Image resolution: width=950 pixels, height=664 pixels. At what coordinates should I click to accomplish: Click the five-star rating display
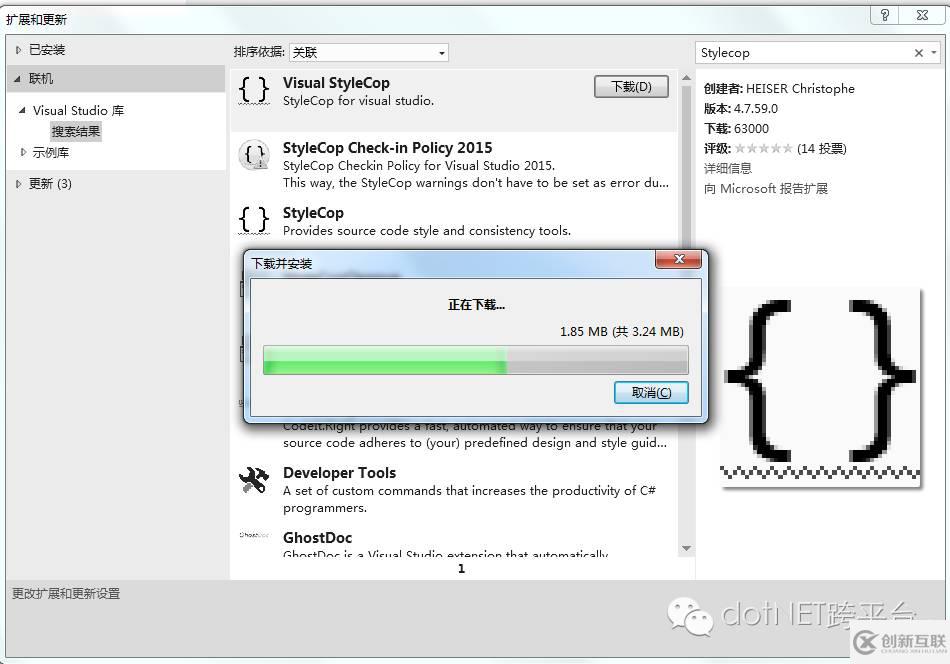coord(763,148)
